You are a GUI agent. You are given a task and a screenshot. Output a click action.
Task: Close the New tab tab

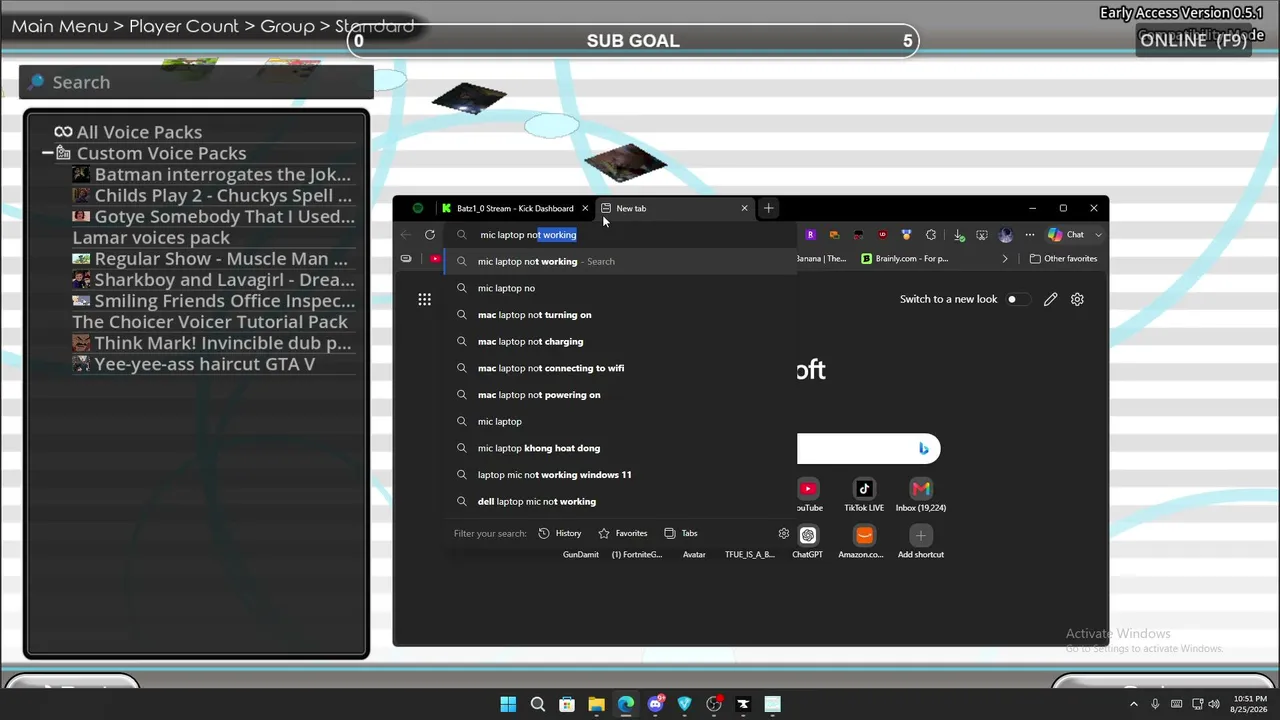[744, 208]
